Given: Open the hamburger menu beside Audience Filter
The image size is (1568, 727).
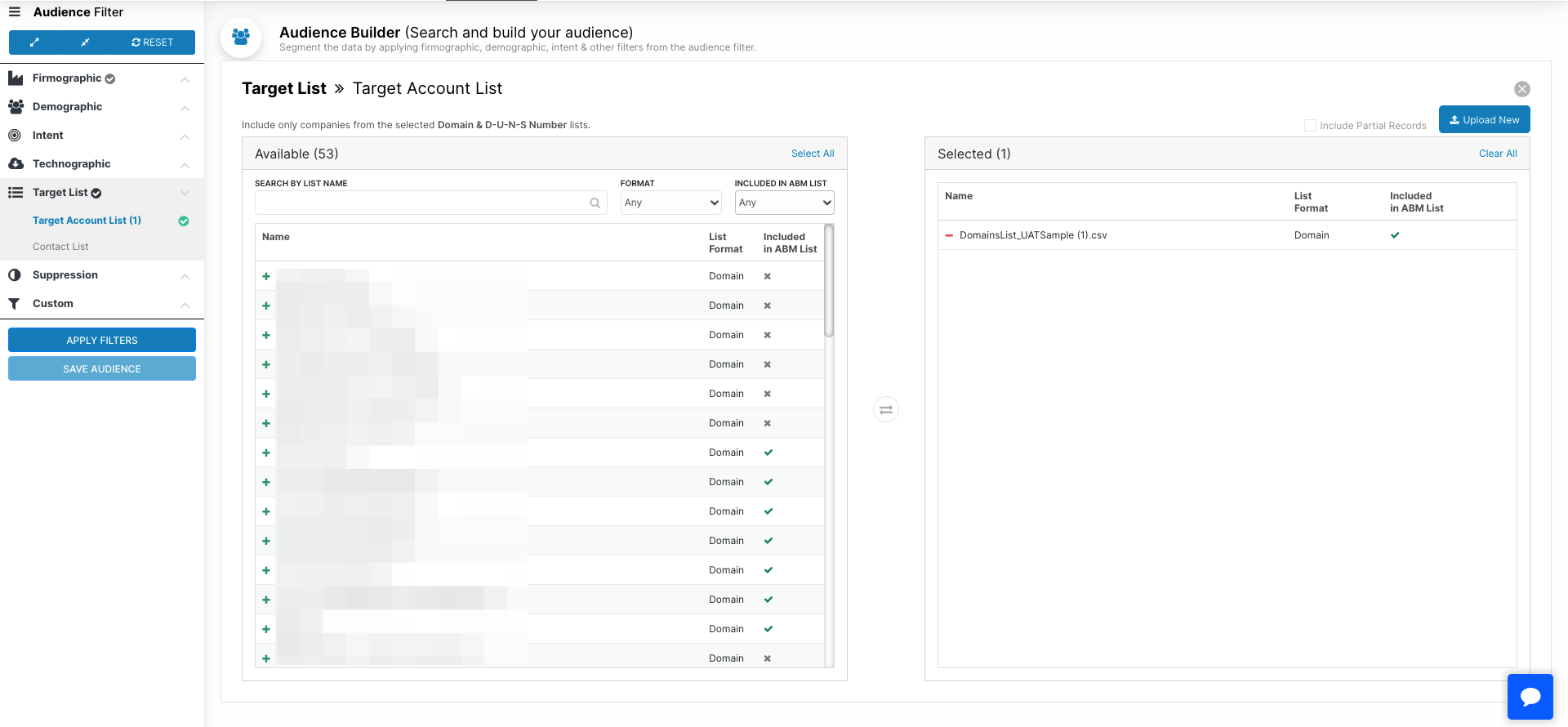Looking at the screenshot, I should pyautogui.click(x=15, y=12).
